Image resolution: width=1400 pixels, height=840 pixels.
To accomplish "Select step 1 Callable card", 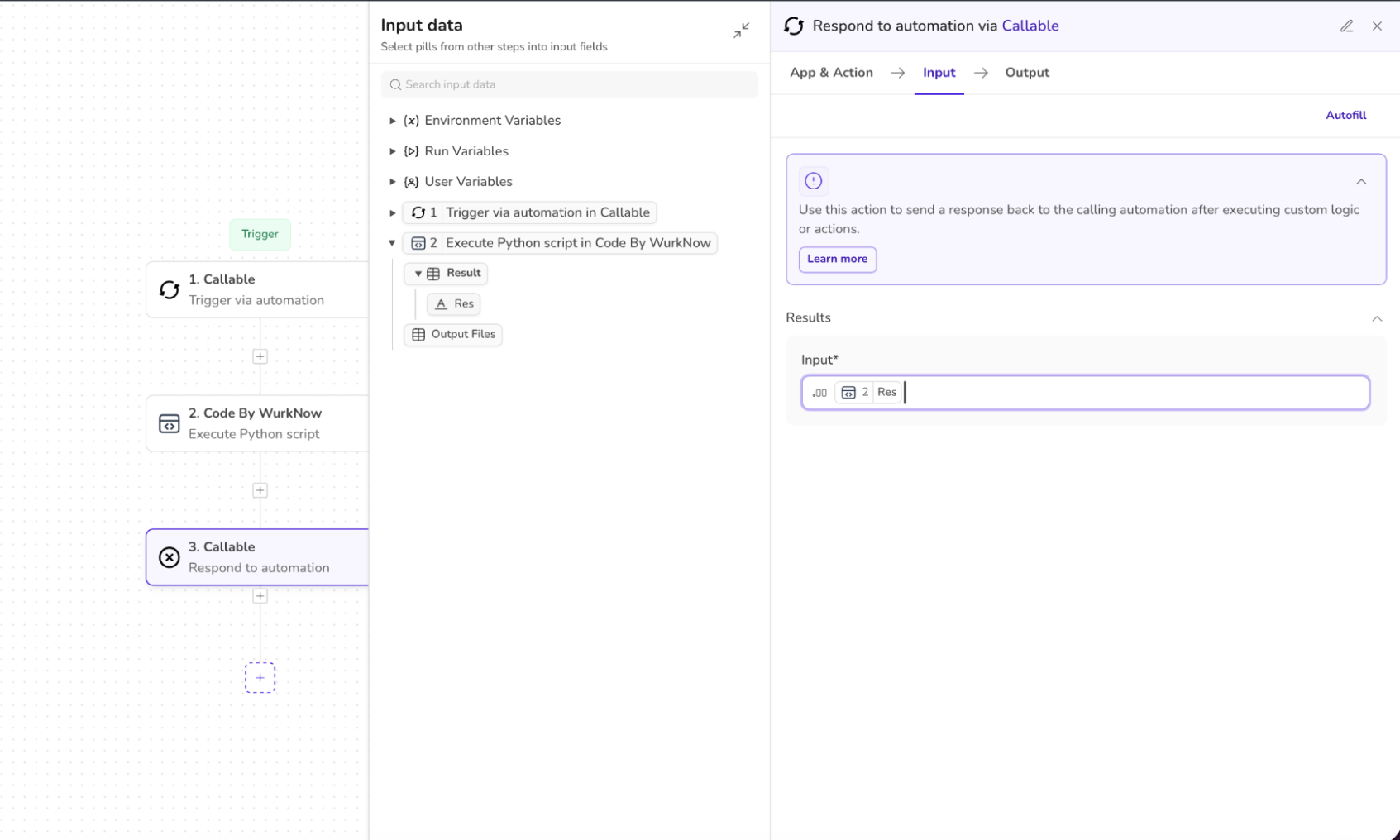I will [257, 289].
